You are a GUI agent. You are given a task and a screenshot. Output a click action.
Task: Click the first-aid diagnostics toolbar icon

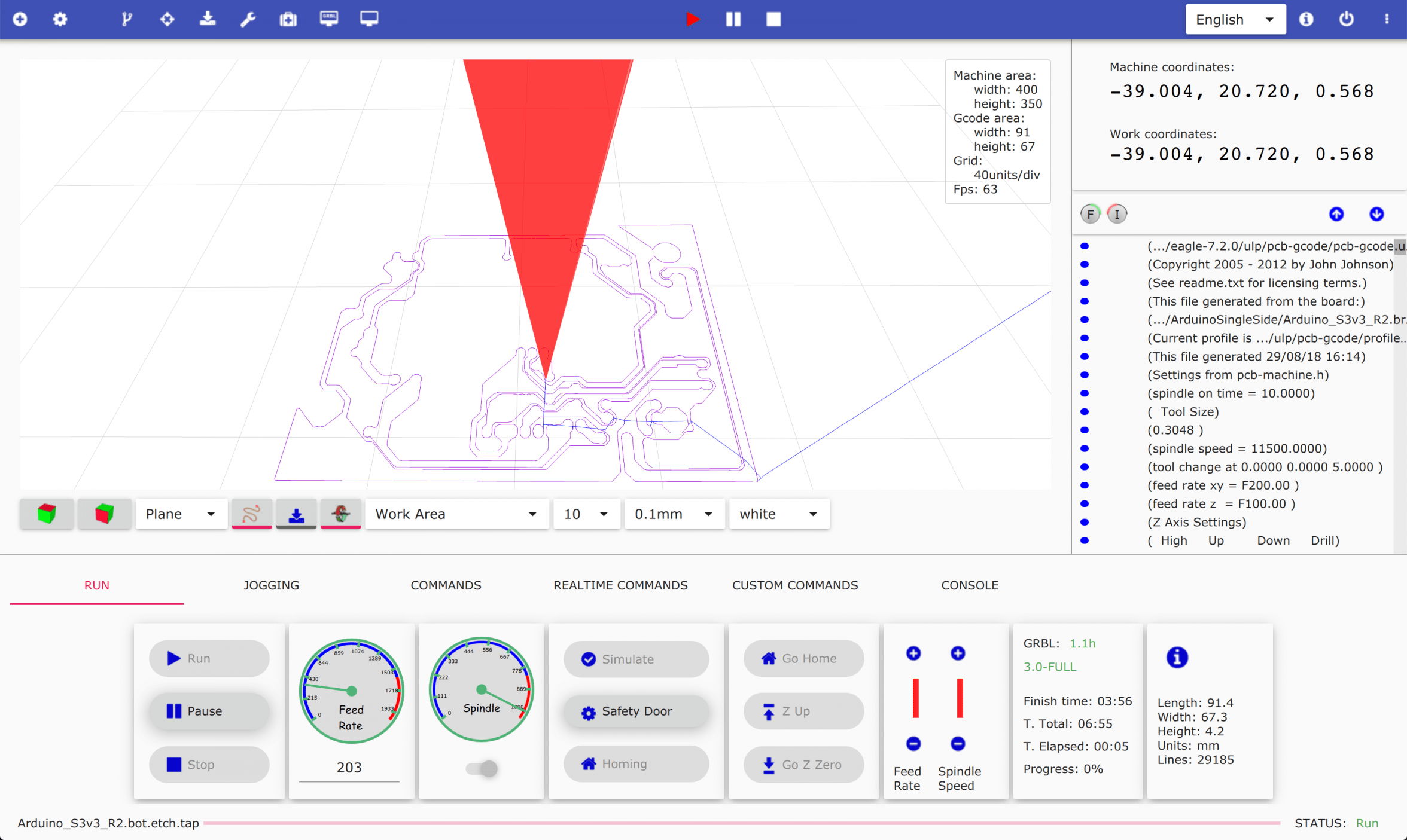288,19
